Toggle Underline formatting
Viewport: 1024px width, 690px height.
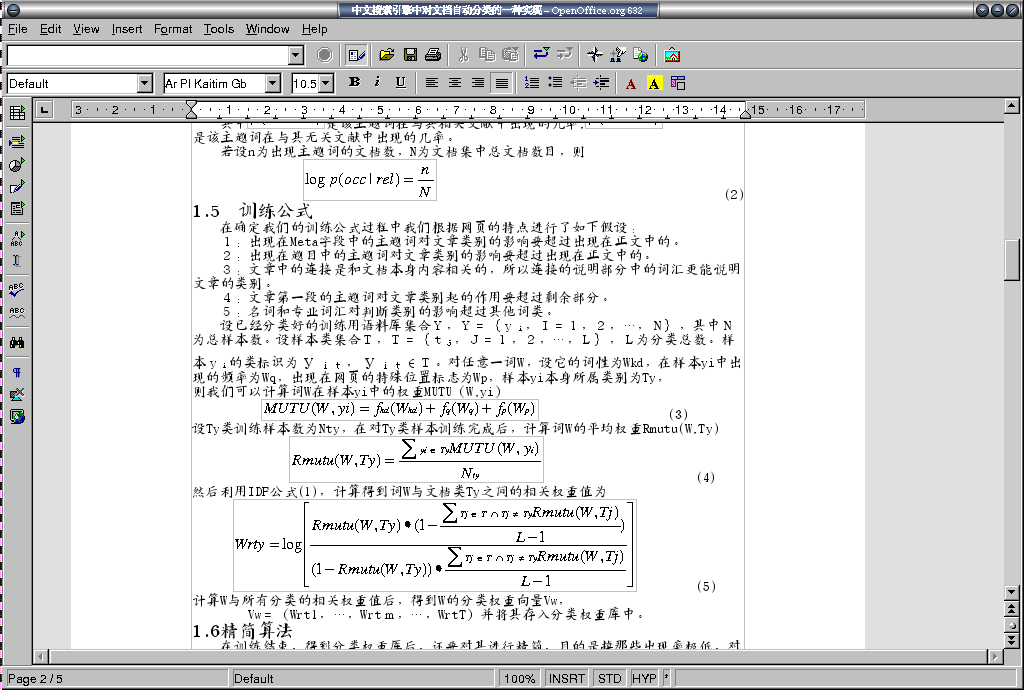[400, 83]
